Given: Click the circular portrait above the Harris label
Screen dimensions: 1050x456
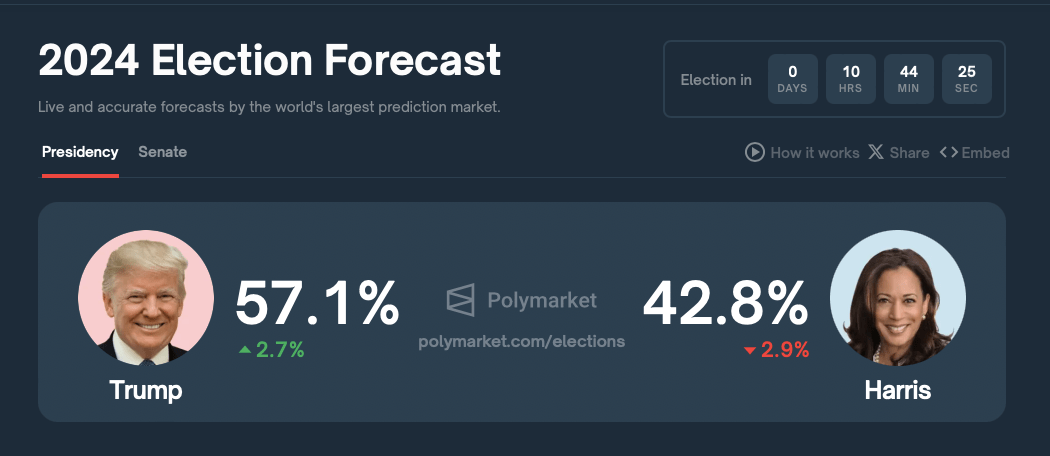Looking at the screenshot, I should click(x=898, y=298).
